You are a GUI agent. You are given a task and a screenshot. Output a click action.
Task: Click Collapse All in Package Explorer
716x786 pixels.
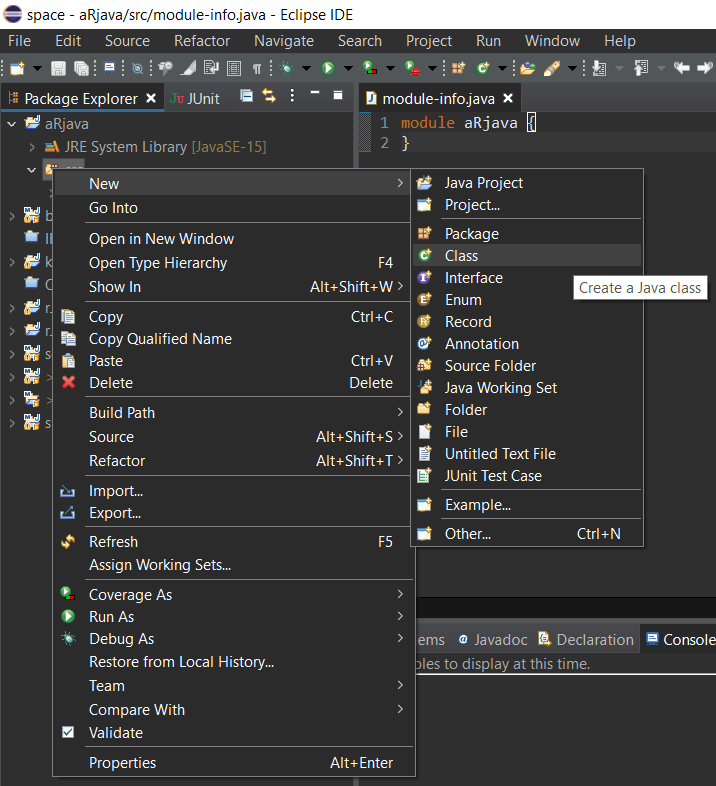[247, 95]
